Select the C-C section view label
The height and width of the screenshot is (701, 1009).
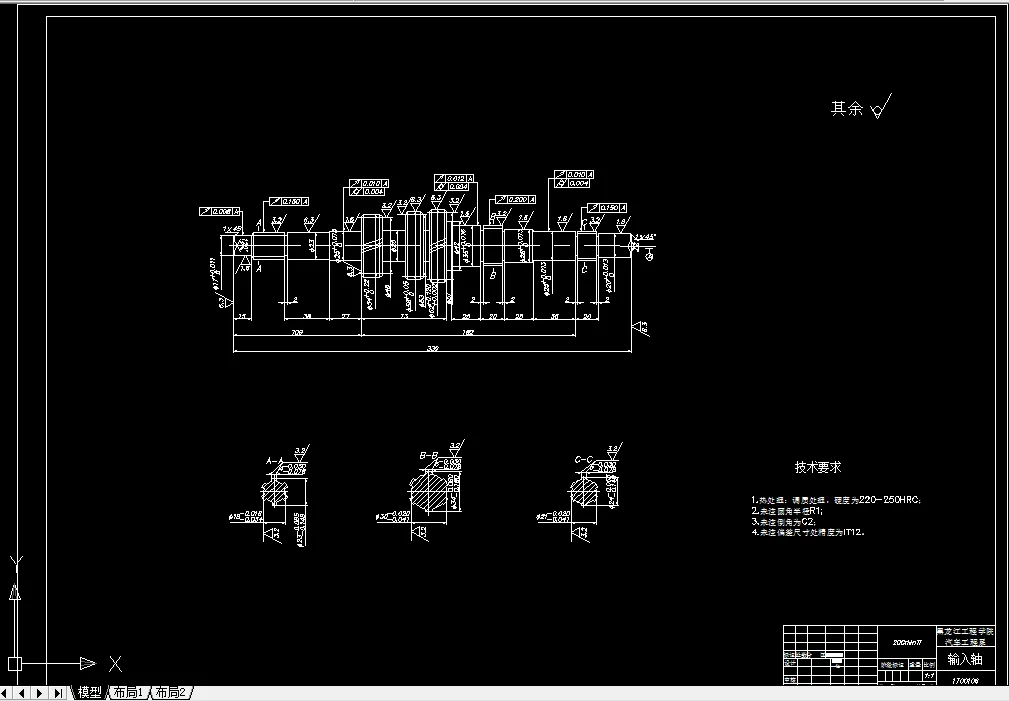[584, 460]
